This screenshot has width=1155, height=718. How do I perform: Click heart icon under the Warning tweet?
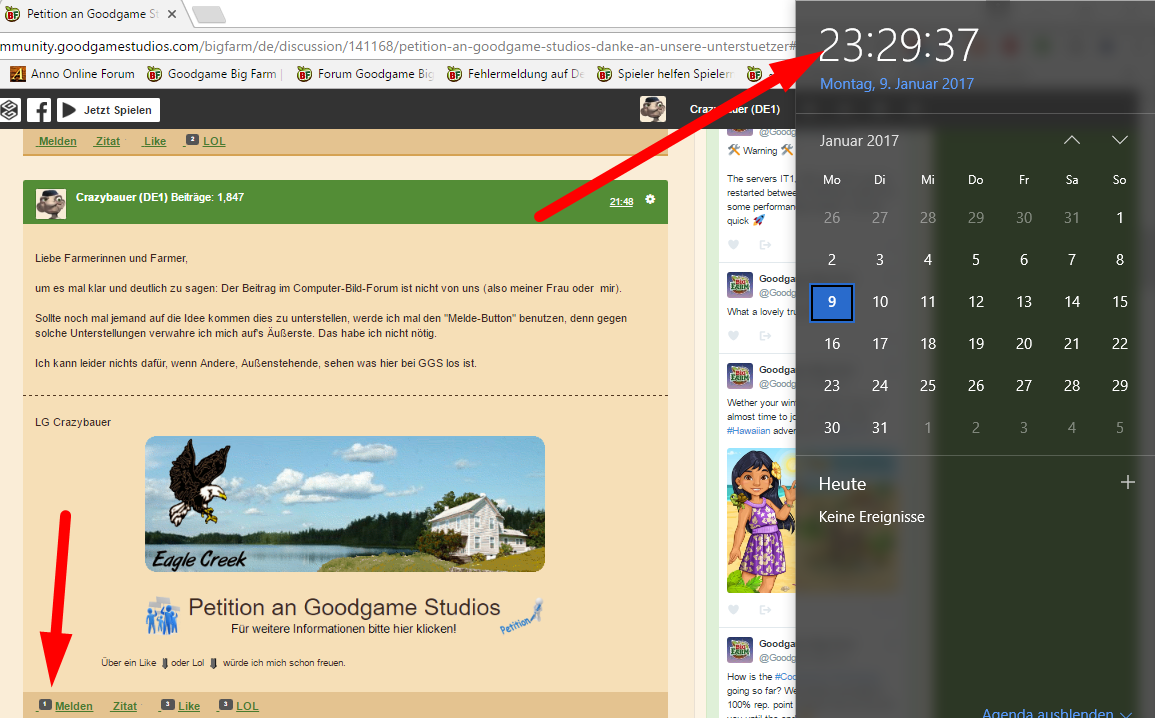(x=733, y=244)
